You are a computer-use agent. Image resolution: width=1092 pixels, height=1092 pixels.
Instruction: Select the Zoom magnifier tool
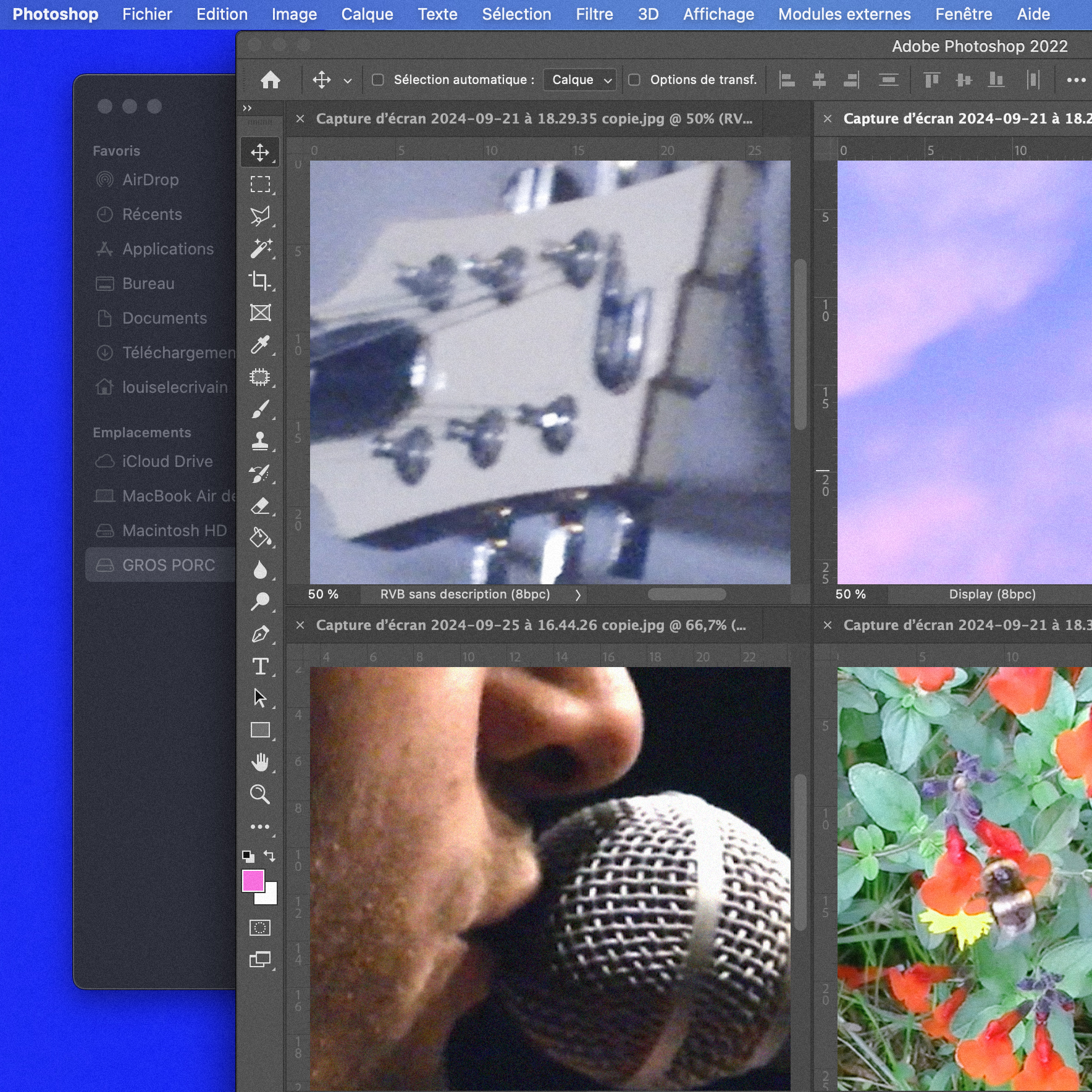tap(260, 794)
